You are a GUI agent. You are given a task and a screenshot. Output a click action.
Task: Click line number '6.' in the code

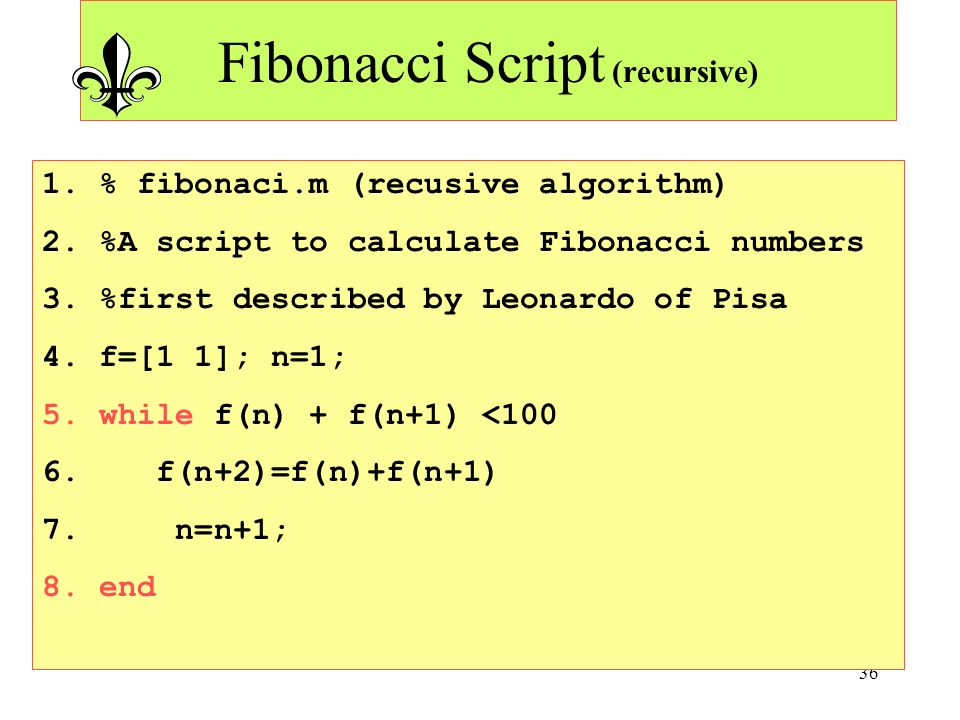59,472
